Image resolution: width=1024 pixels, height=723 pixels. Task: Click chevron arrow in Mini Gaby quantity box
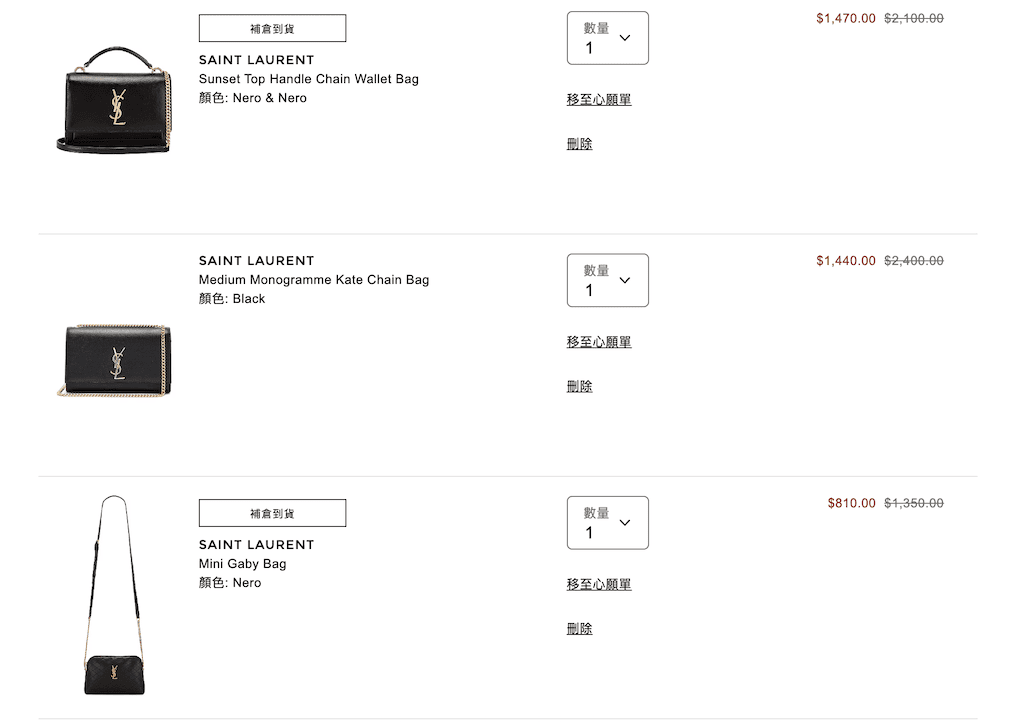tap(625, 522)
